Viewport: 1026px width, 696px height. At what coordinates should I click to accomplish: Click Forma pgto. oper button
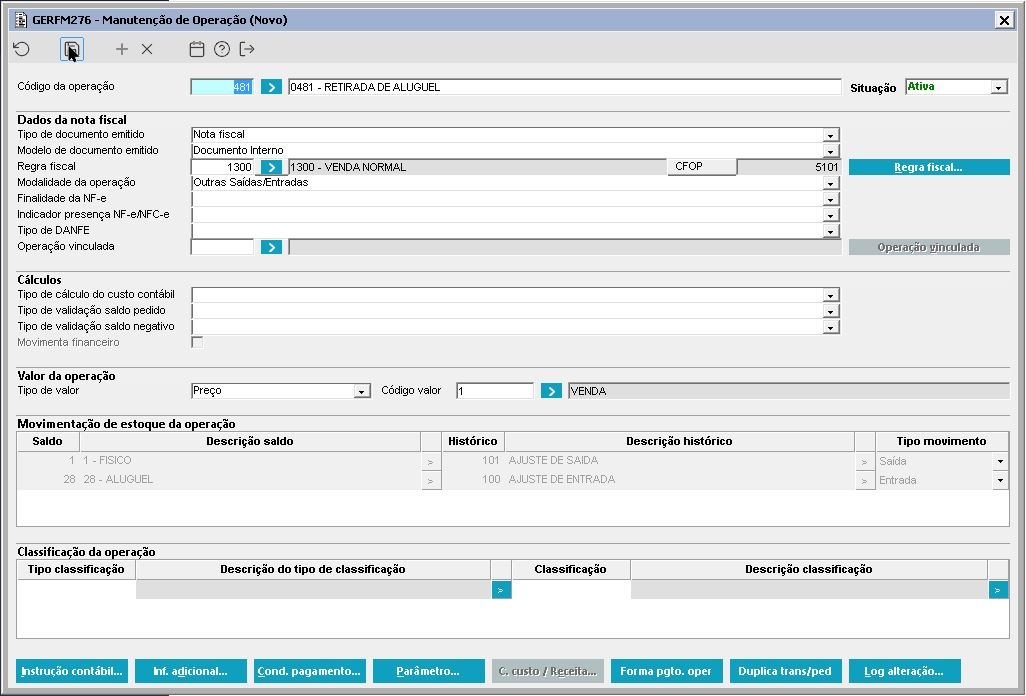(x=666, y=671)
